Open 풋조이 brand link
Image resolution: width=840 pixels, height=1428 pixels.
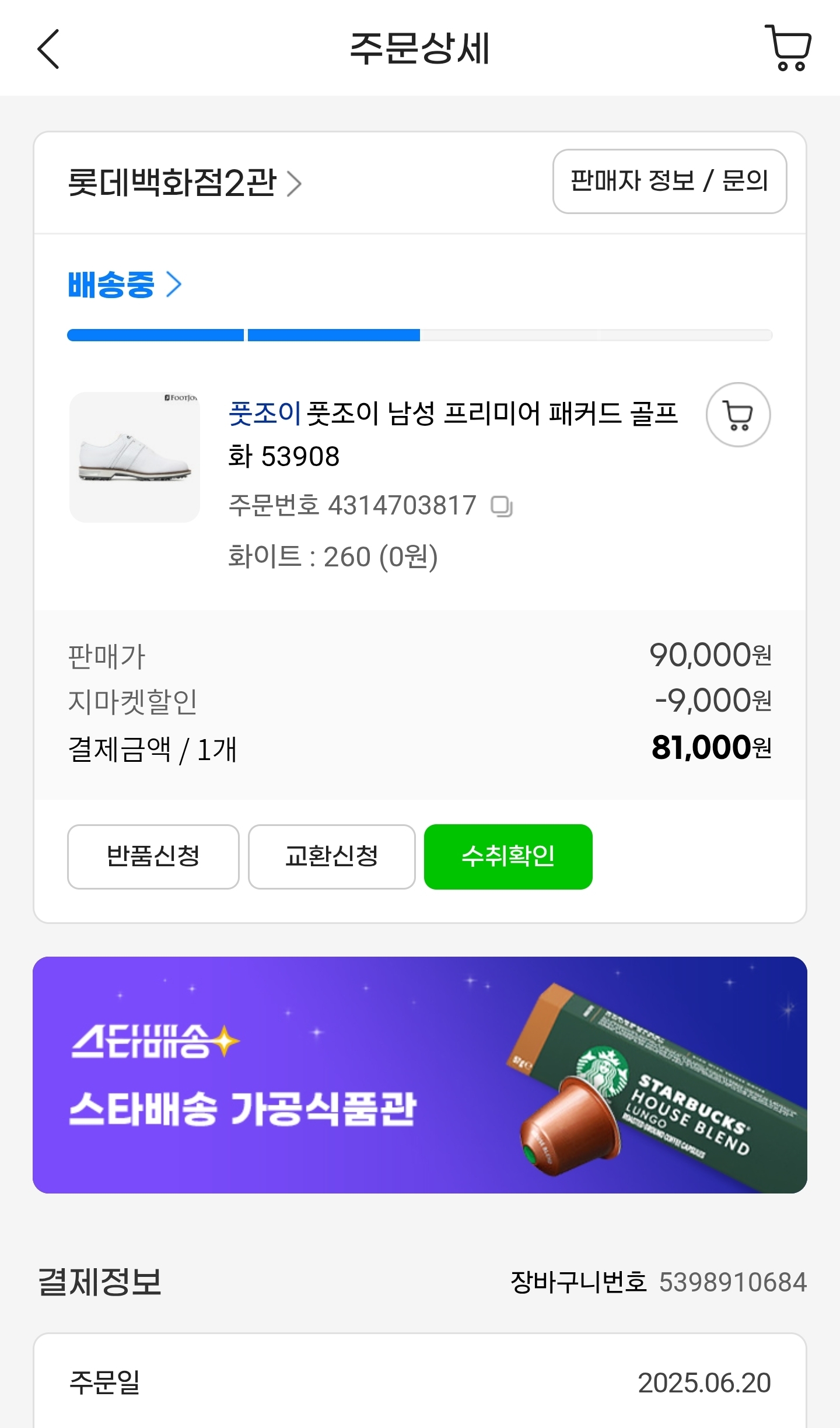point(265,413)
